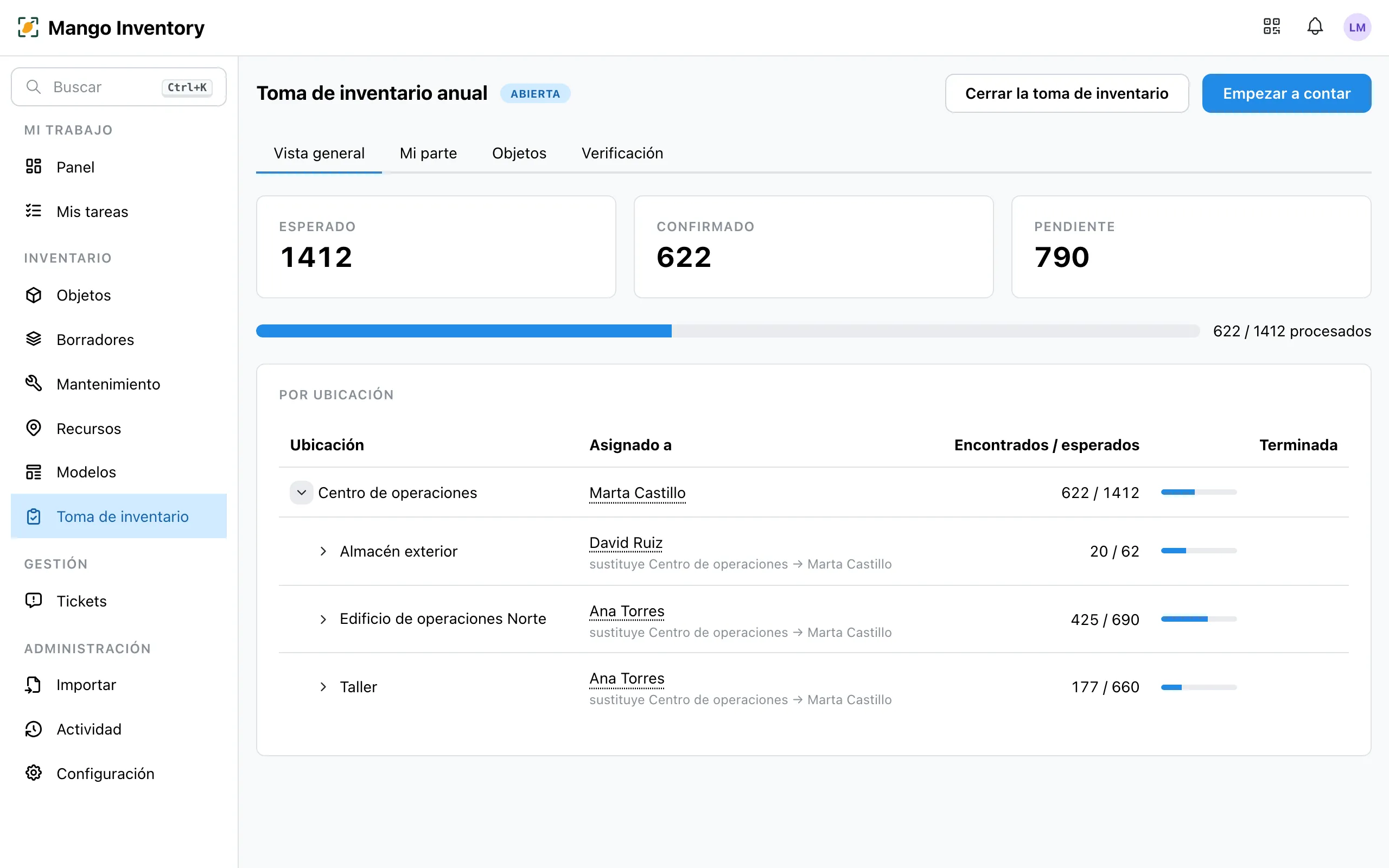Click the Recursos location pin icon
The width and height of the screenshot is (1389, 868).
coord(34,427)
